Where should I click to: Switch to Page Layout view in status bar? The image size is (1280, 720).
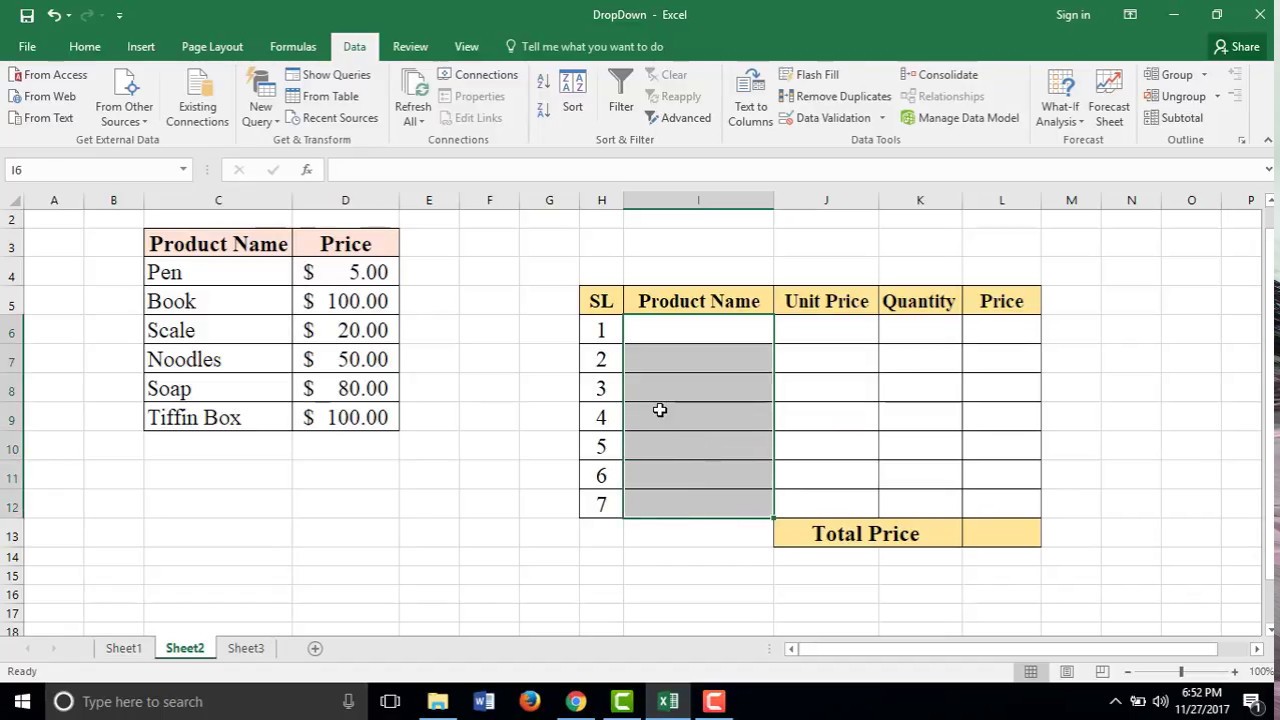(x=1066, y=672)
